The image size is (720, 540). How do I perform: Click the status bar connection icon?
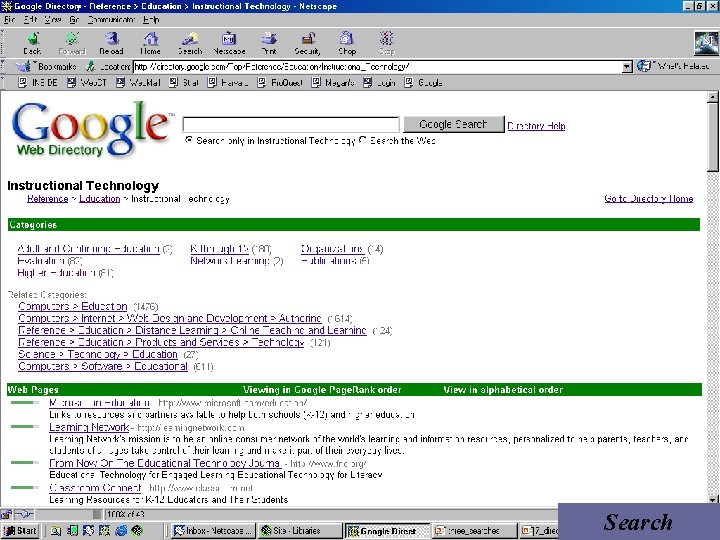(24, 514)
